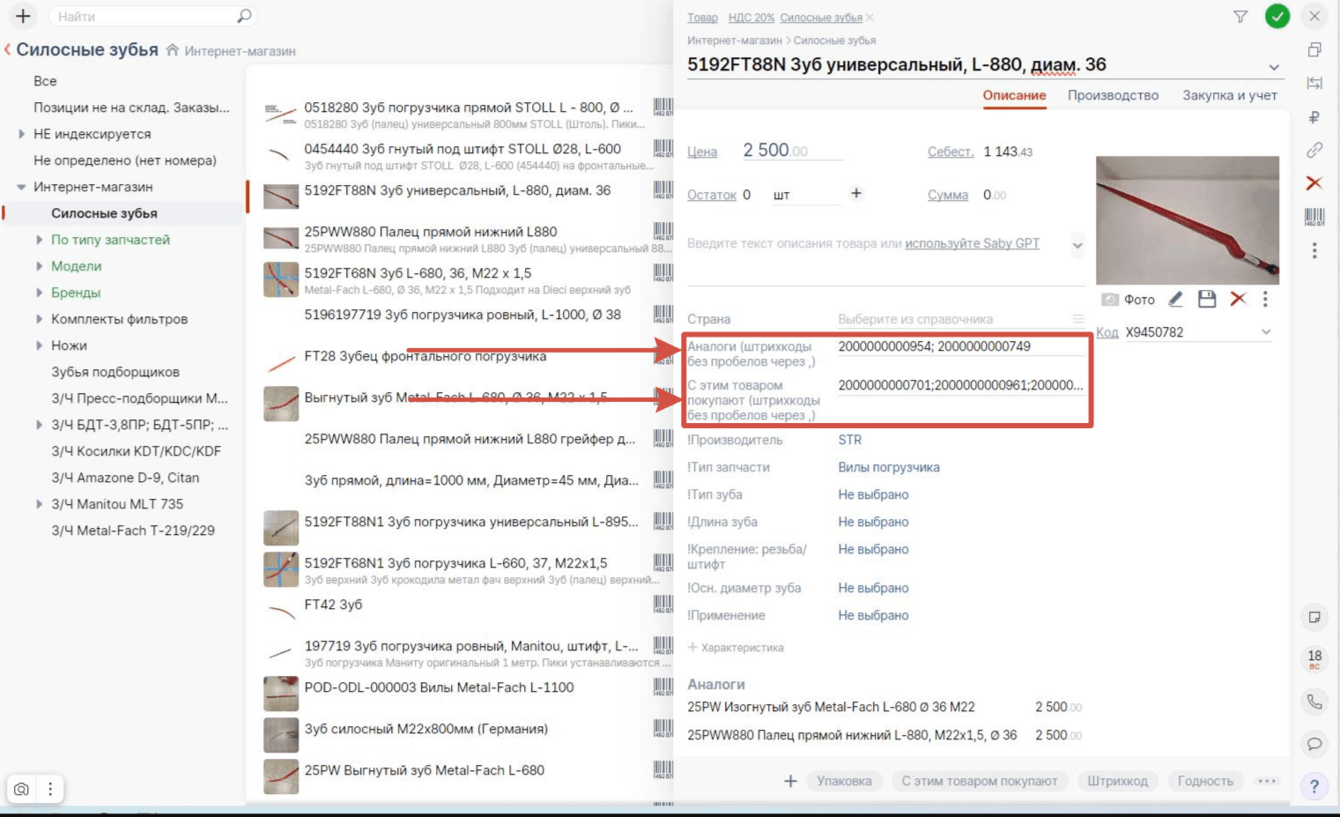Open the barcode icon in right sidebar
Screen dimensions: 1340x817
pos(1314,217)
